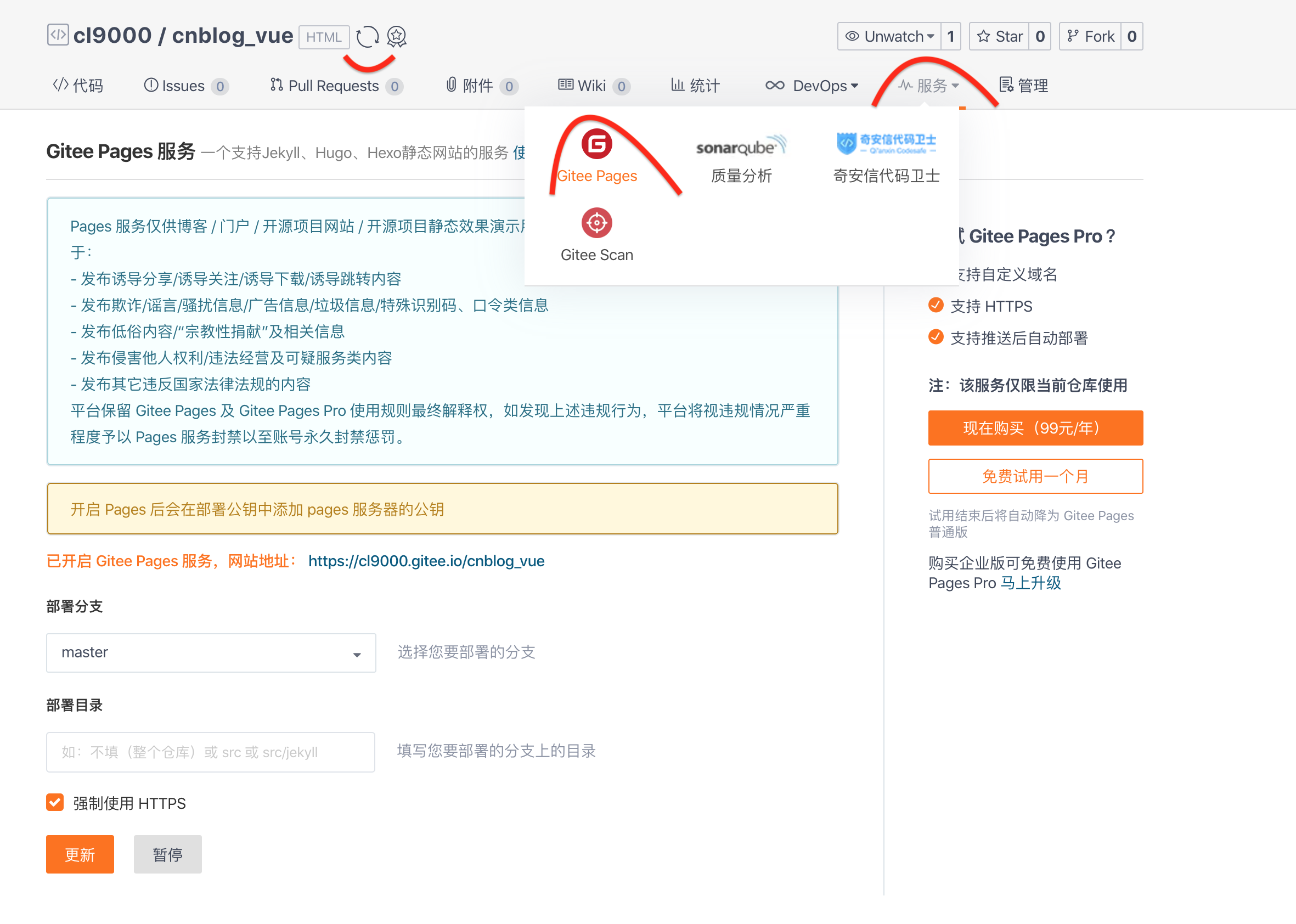The width and height of the screenshot is (1296, 924).
Task: Open the 统计 statistics tab
Action: [x=695, y=86]
